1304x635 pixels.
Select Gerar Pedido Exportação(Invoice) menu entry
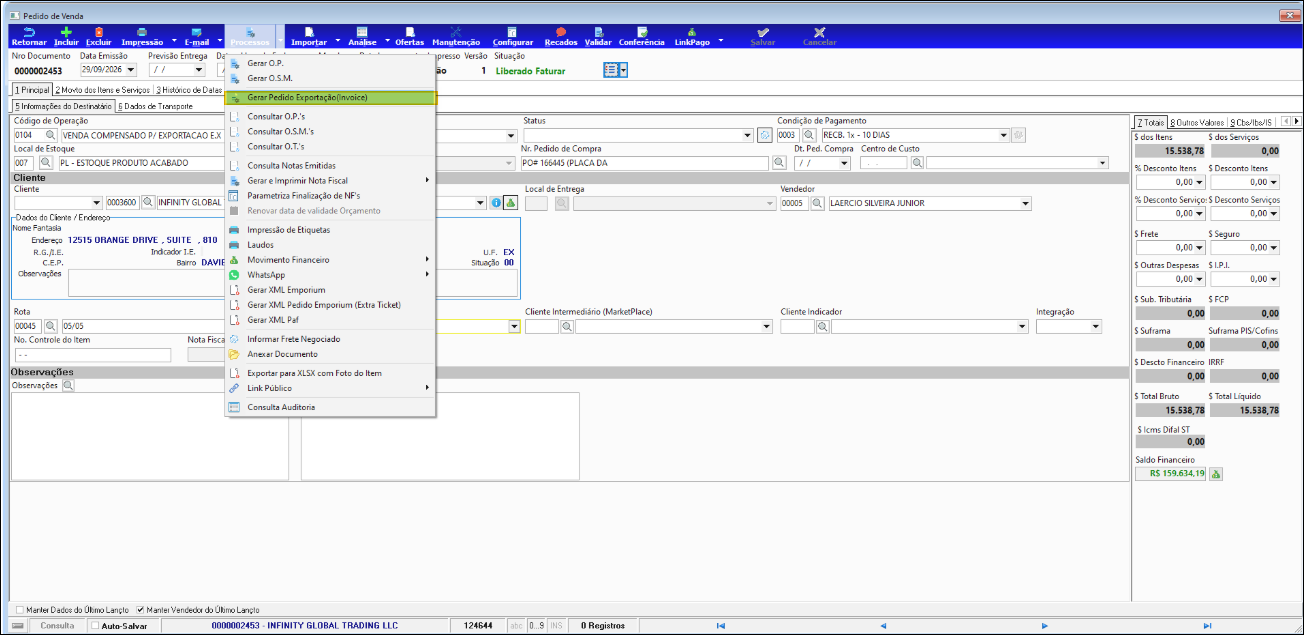(x=331, y=98)
